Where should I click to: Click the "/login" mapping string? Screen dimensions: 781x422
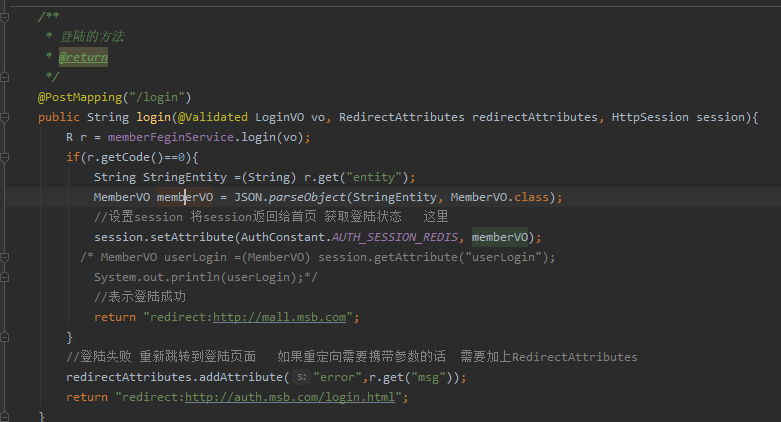click(157, 97)
